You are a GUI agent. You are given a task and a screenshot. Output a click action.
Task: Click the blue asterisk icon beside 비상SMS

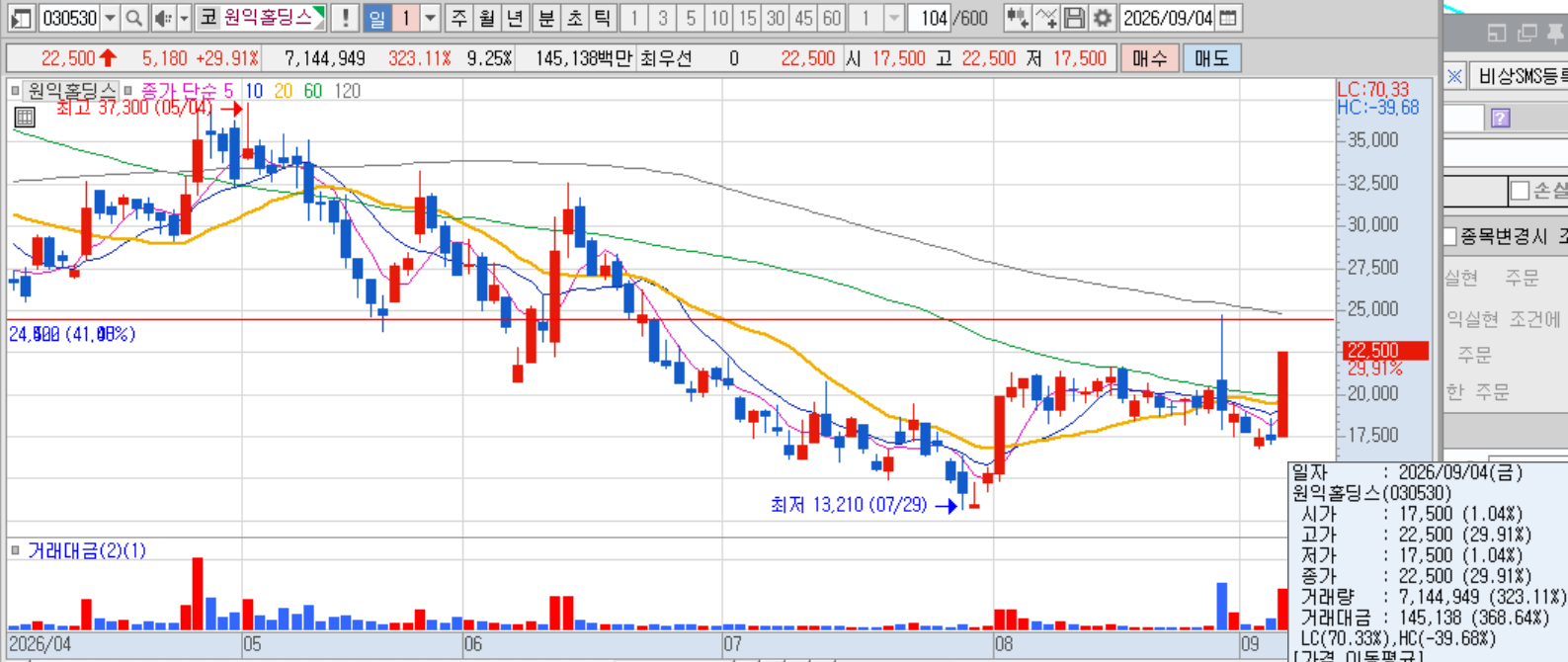1454,76
